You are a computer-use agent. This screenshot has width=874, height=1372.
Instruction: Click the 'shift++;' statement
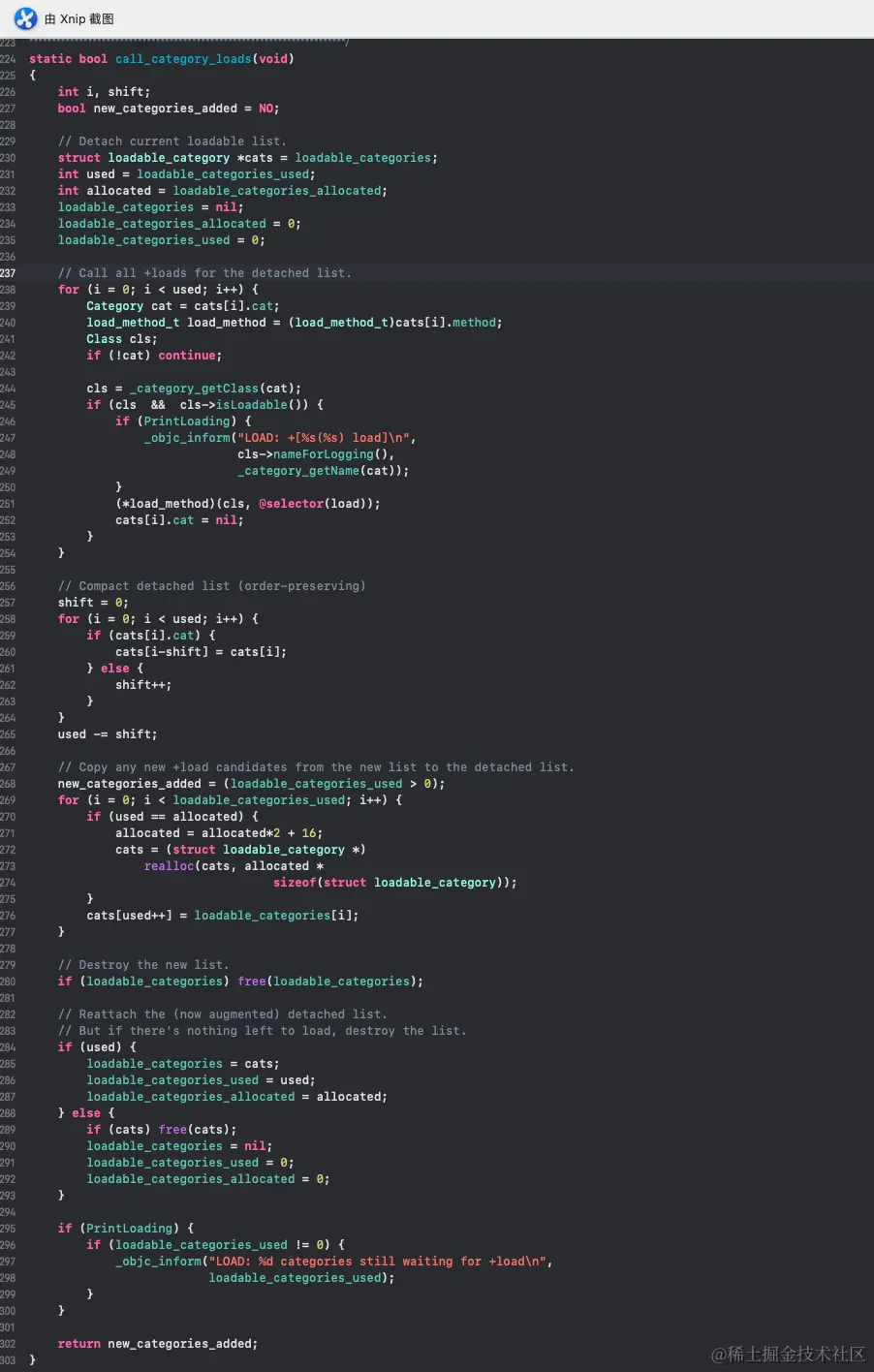pos(143,685)
